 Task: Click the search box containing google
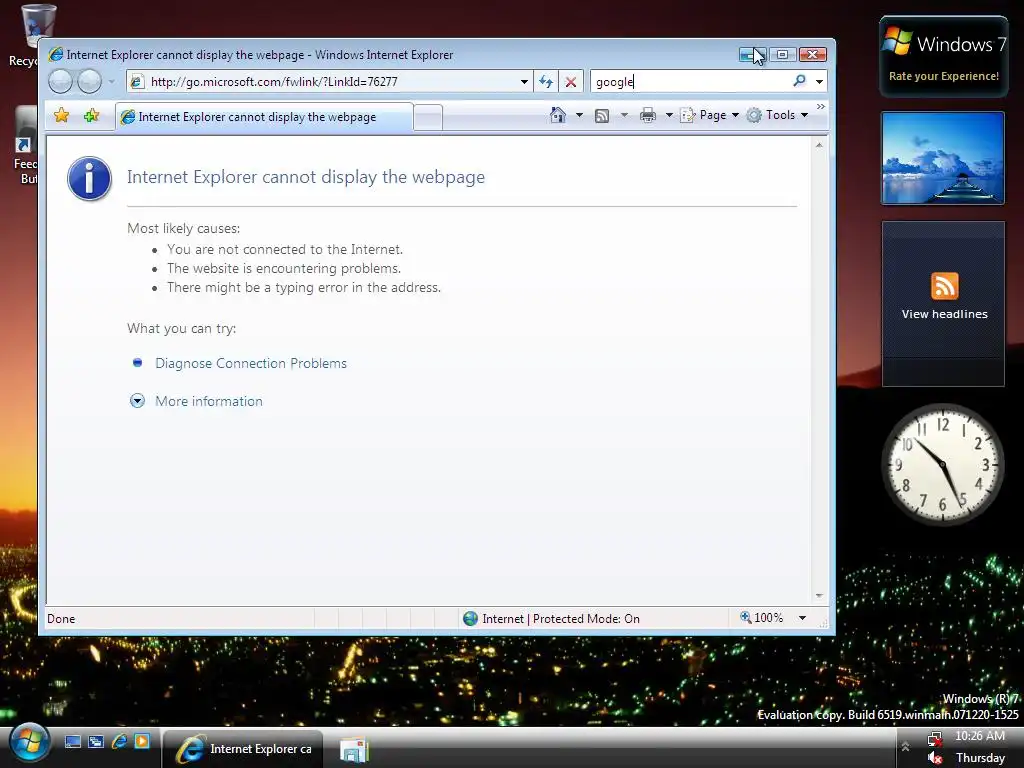click(690, 82)
